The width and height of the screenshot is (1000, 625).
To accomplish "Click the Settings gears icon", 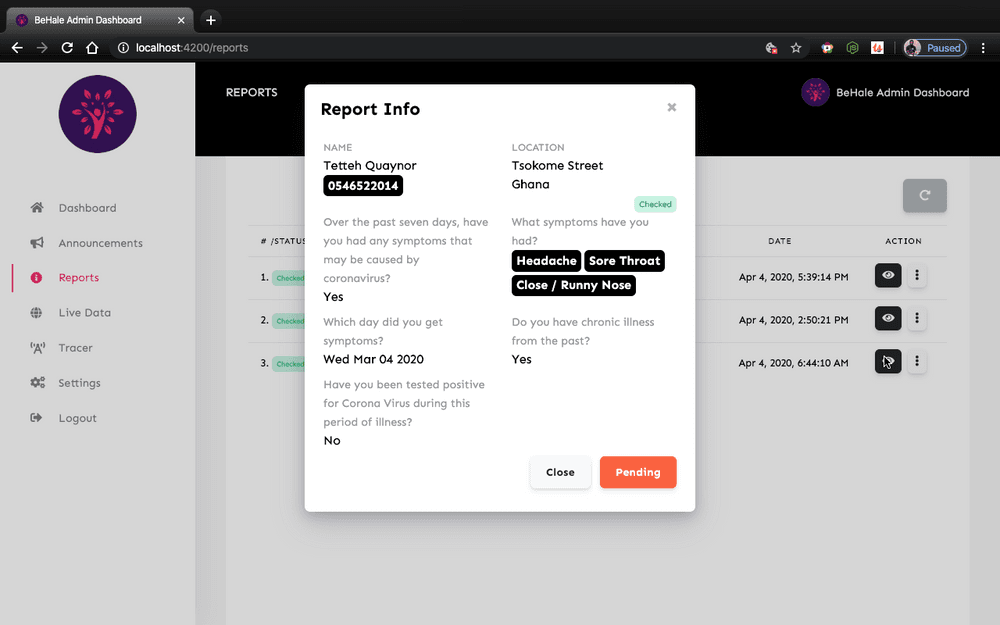I will tap(37, 383).
